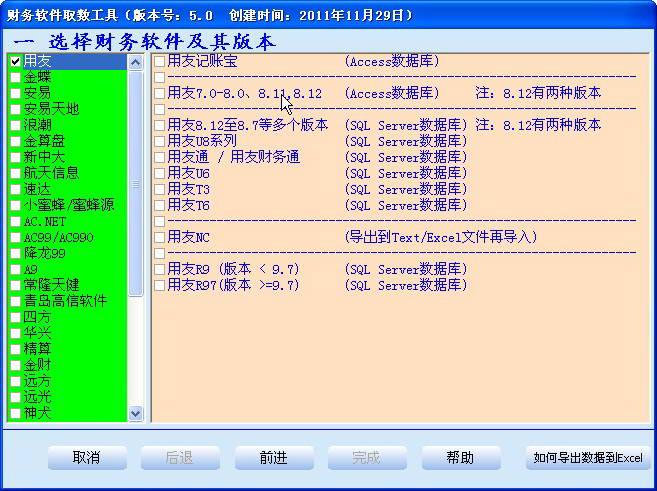Tick the 用友U8系列 checkbox
The height and width of the screenshot is (491, 657).
[x=159, y=141]
